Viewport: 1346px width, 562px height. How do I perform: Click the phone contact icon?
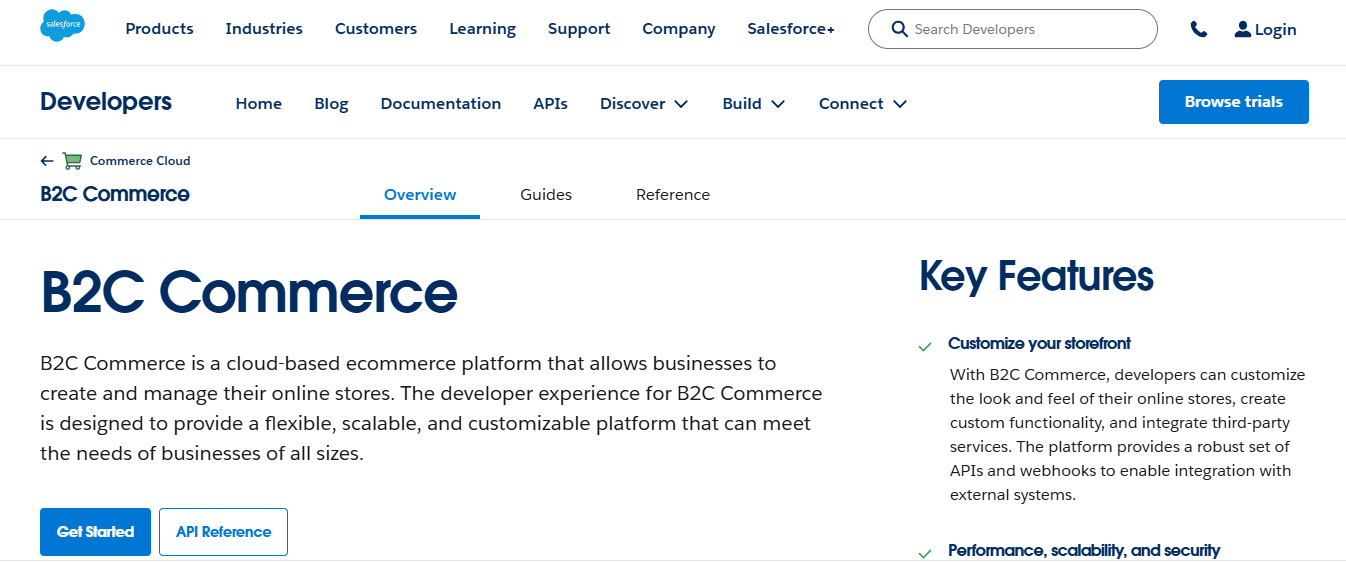(1198, 30)
